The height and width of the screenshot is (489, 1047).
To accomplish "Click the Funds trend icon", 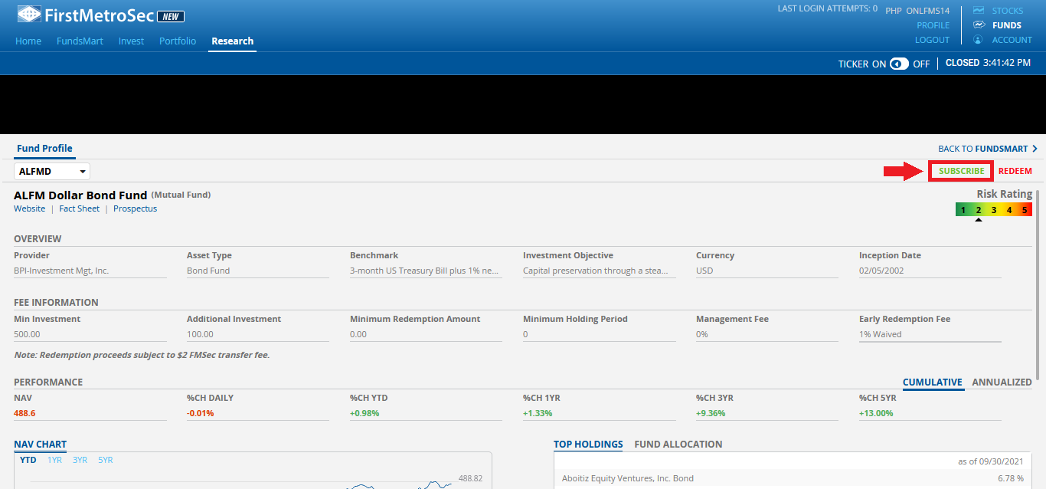I will click(979, 25).
